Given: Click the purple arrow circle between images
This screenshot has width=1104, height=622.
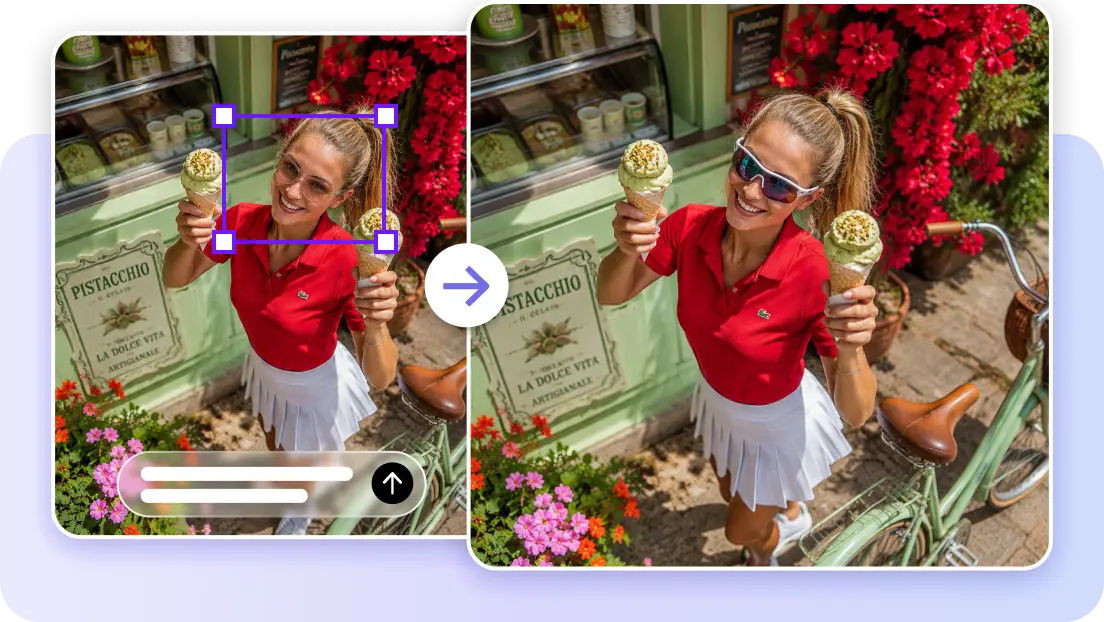Looking at the screenshot, I should click(x=466, y=286).
